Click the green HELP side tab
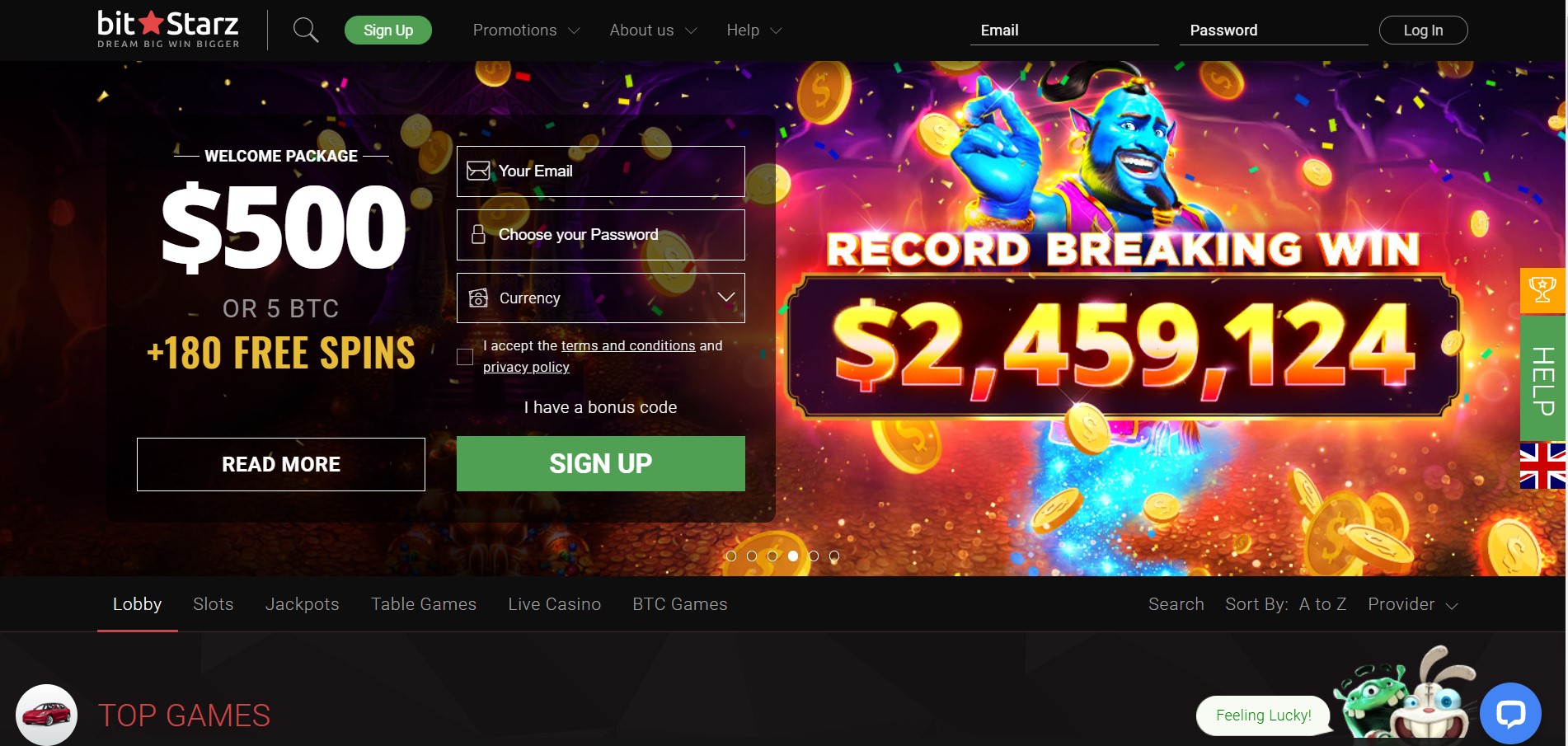The image size is (1568, 746). click(1542, 378)
